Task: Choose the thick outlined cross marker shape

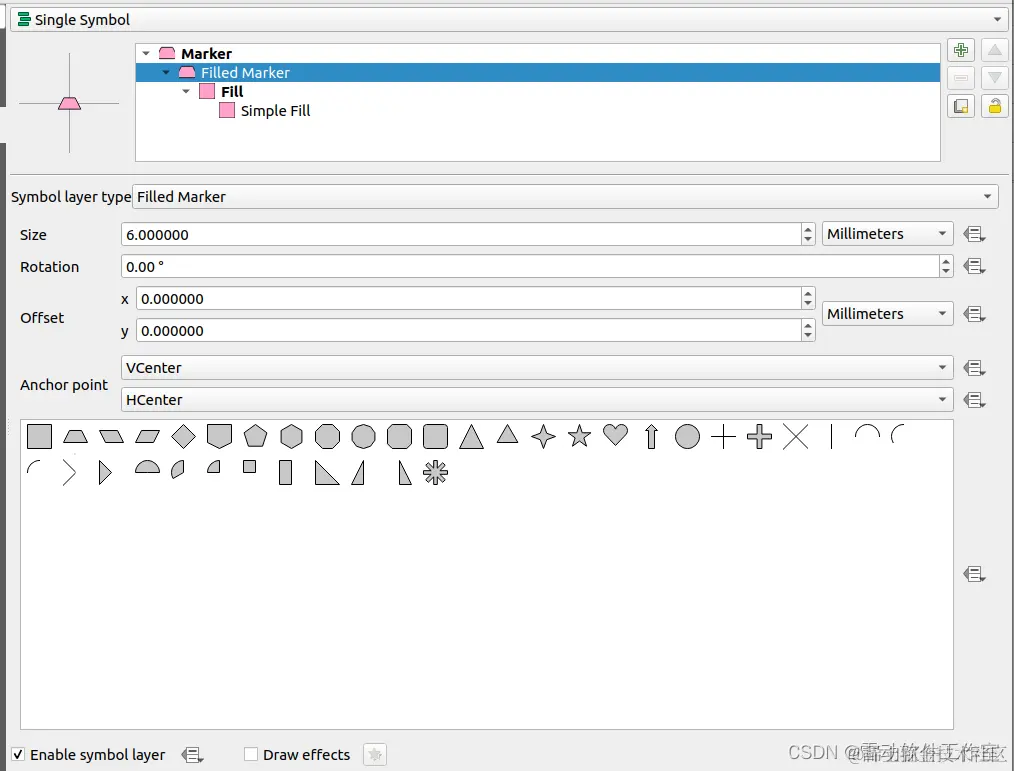Action: click(759, 437)
